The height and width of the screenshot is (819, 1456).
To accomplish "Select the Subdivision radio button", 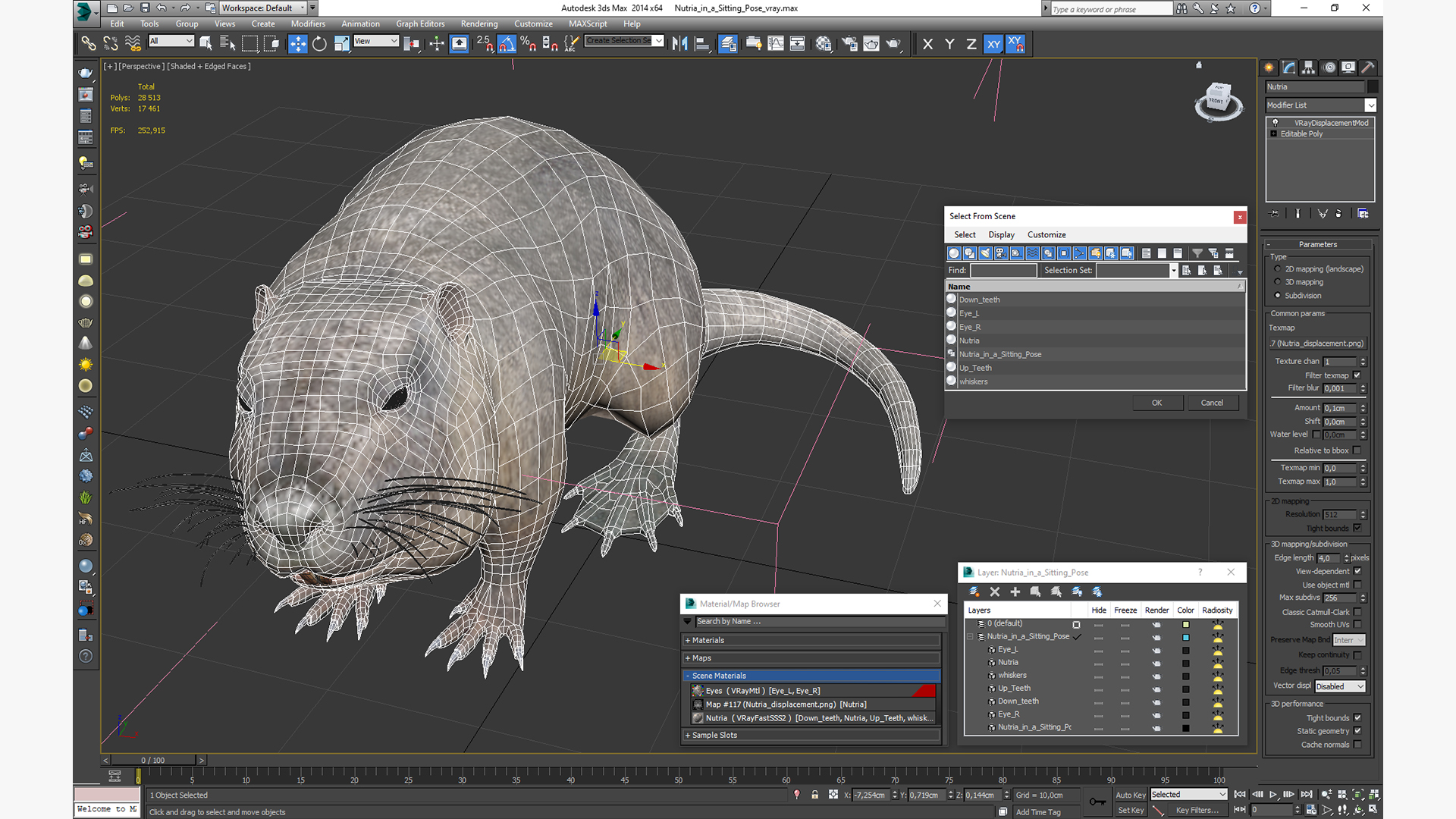I will click(1278, 296).
